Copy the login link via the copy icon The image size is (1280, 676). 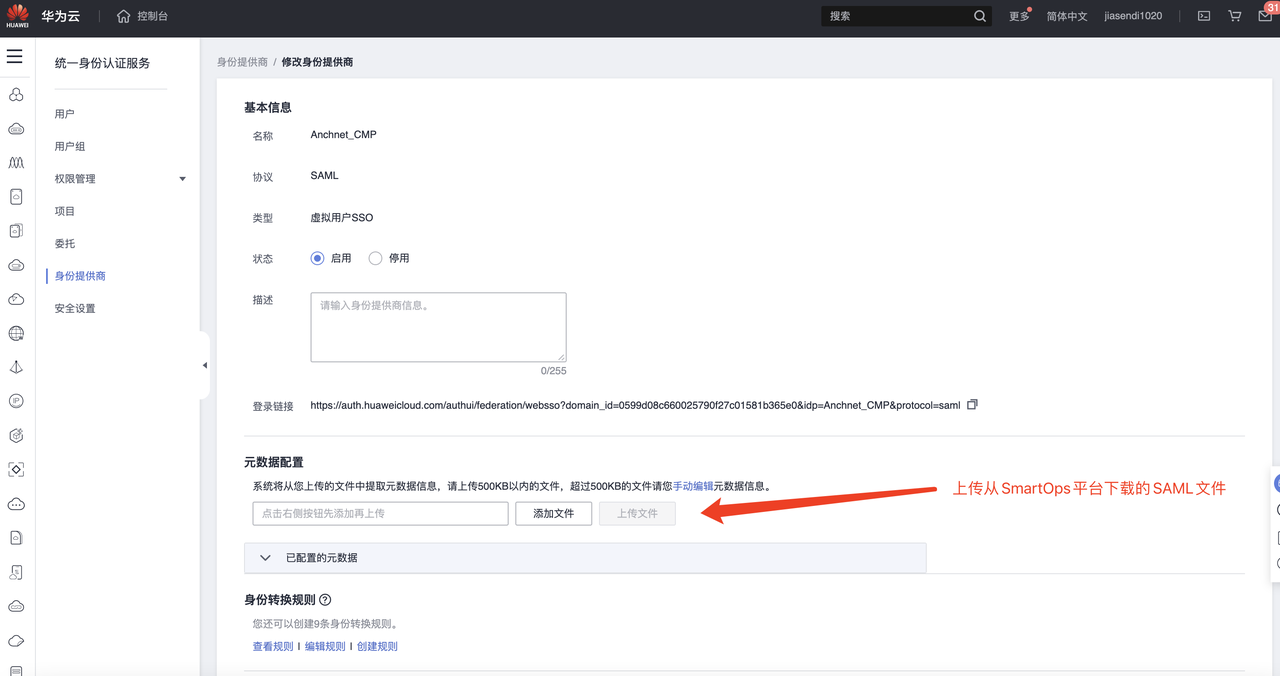coord(972,405)
